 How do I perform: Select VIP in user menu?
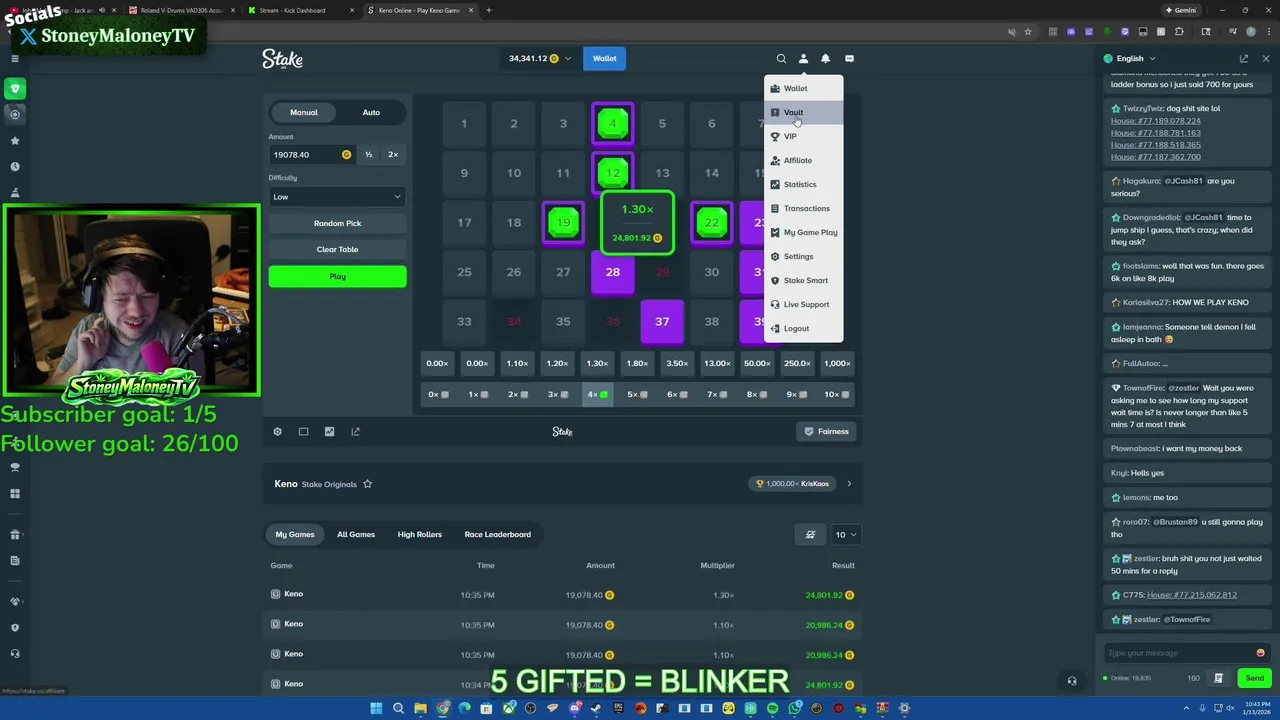pos(803,136)
